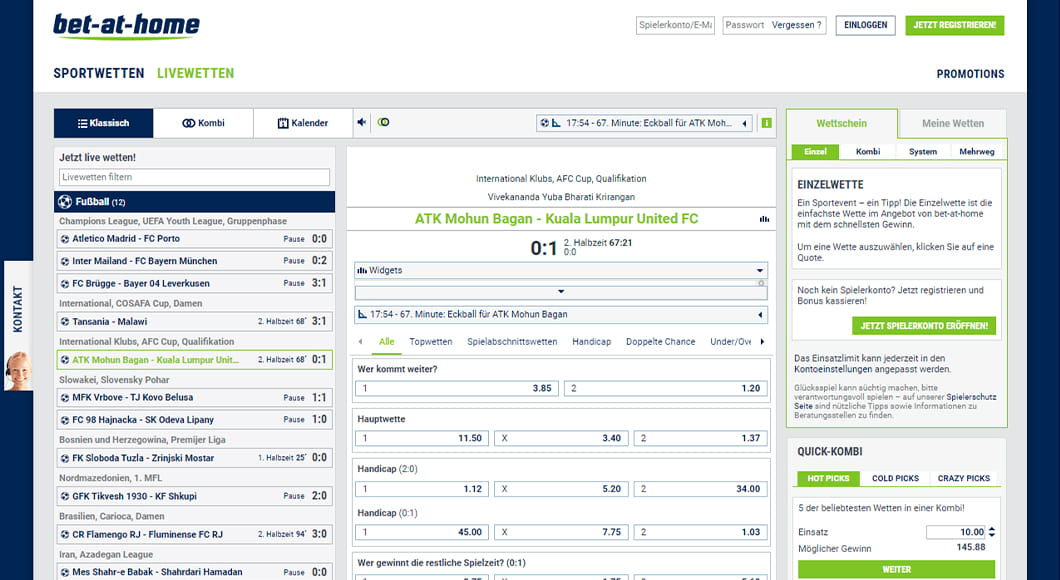Select Mehrweg bet type

[977, 151]
